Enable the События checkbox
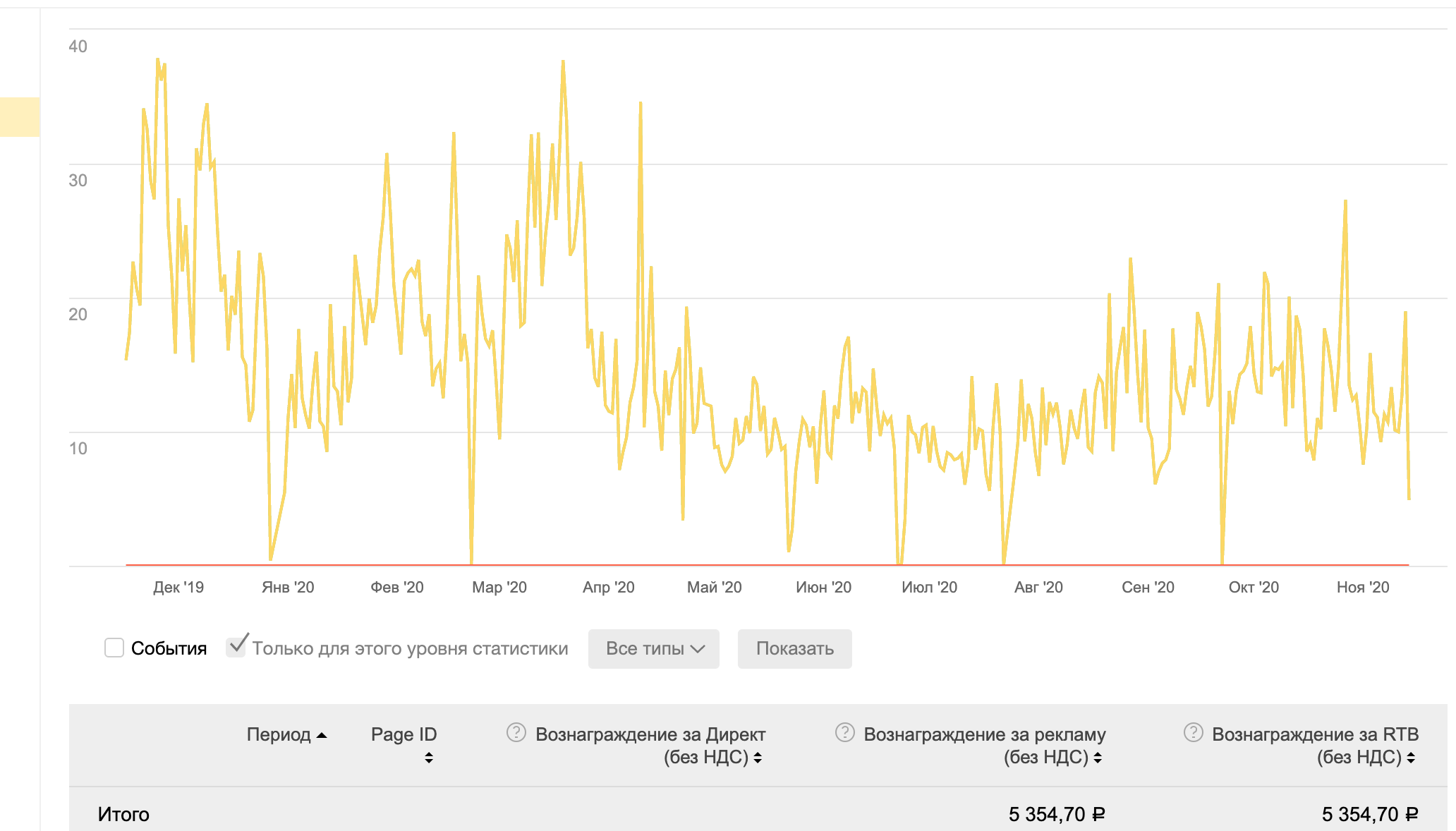The height and width of the screenshot is (831, 1456). (x=114, y=648)
